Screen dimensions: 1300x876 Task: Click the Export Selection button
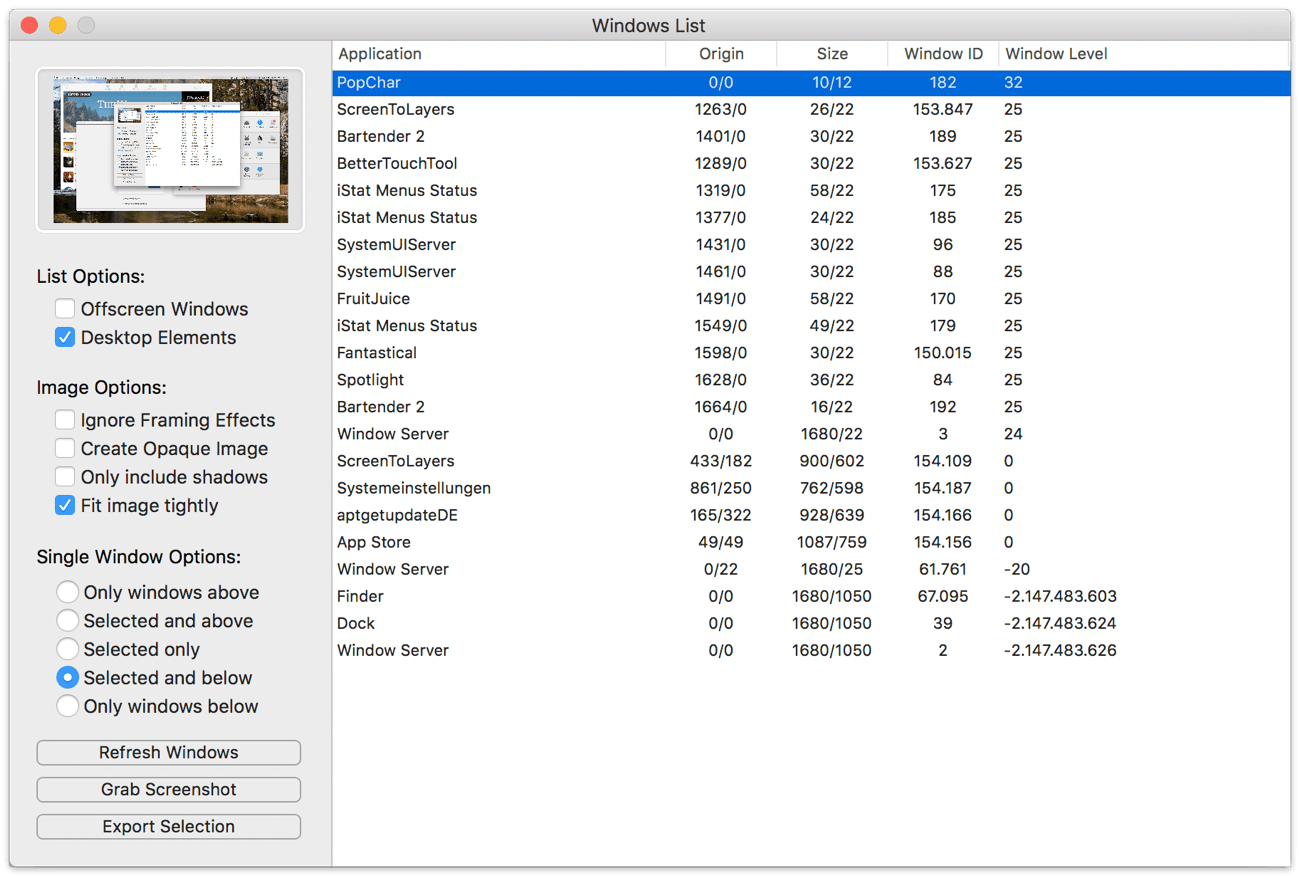coord(169,826)
